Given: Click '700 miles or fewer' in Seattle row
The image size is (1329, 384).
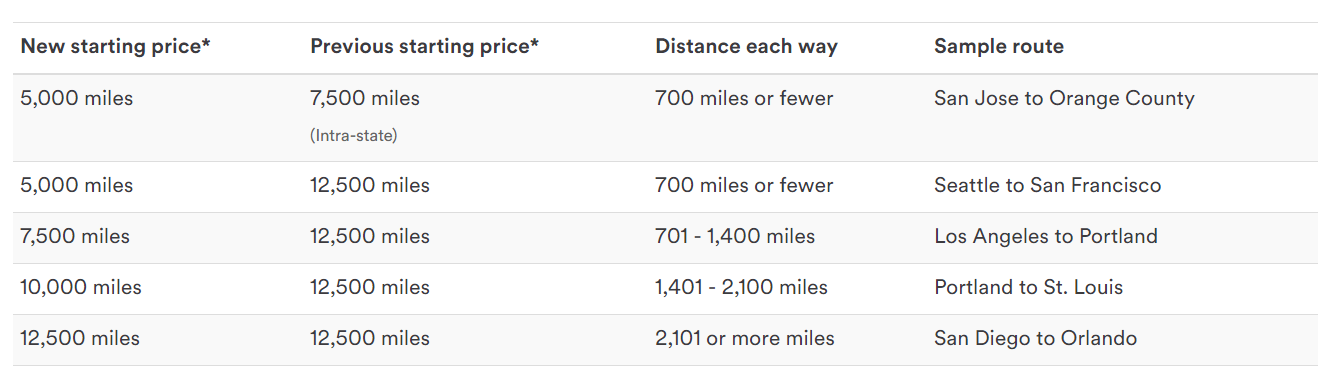Looking at the screenshot, I should point(744,186).
